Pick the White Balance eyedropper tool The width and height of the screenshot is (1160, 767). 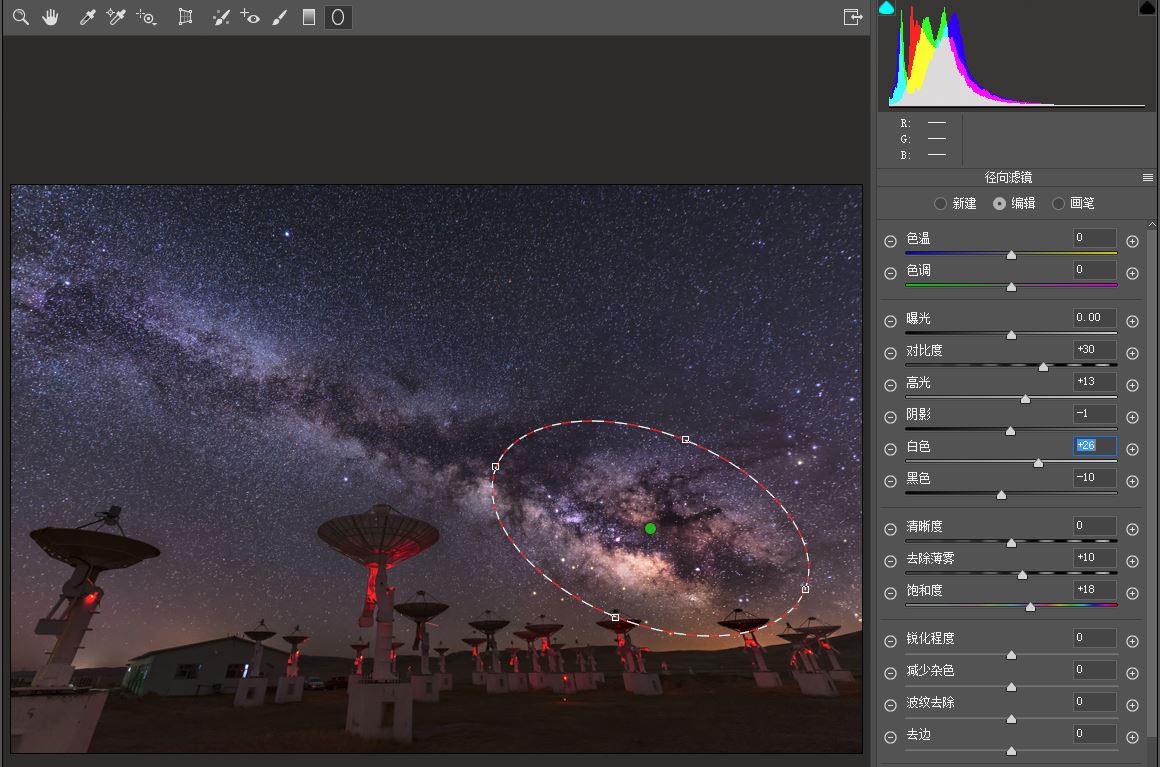[87, 17]
